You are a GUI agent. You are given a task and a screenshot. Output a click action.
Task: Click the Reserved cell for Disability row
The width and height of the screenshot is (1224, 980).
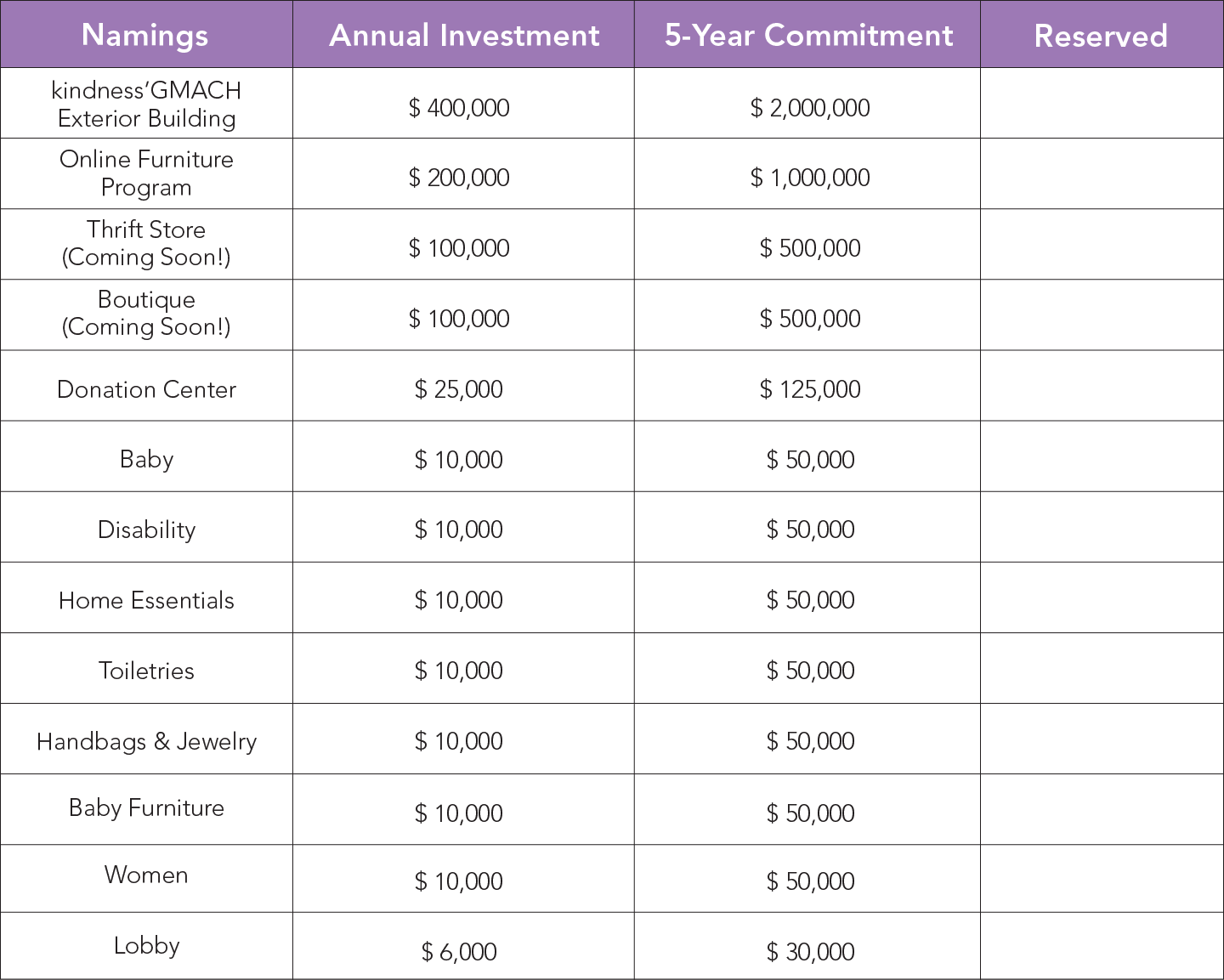1102,527
